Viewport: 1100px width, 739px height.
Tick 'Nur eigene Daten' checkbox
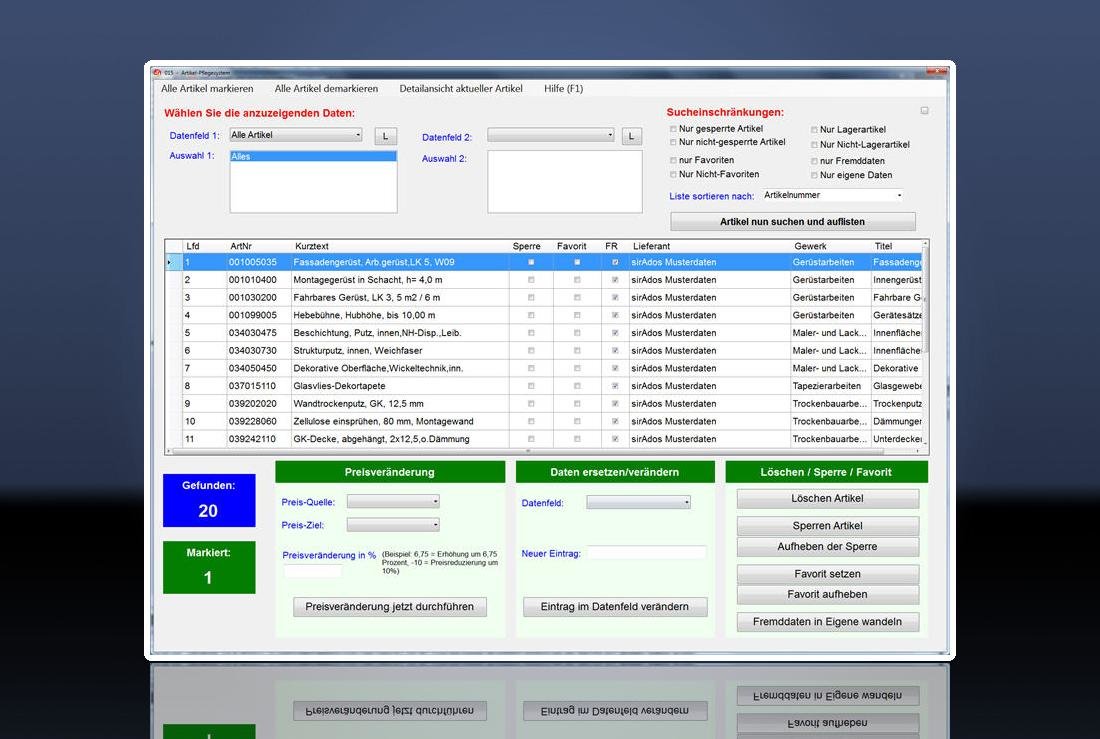[x=814, y=175]
